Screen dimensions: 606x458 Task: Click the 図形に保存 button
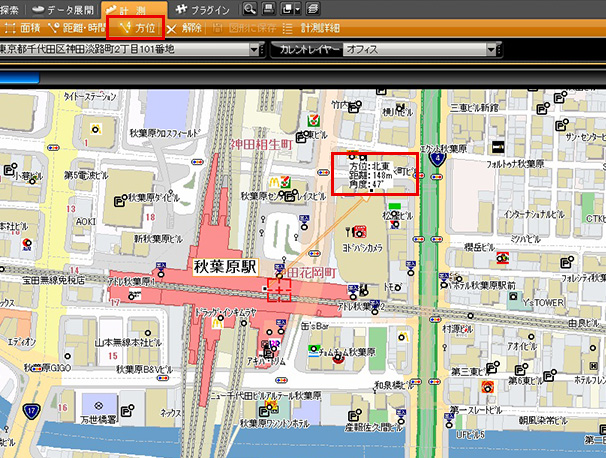click(245, 28)
